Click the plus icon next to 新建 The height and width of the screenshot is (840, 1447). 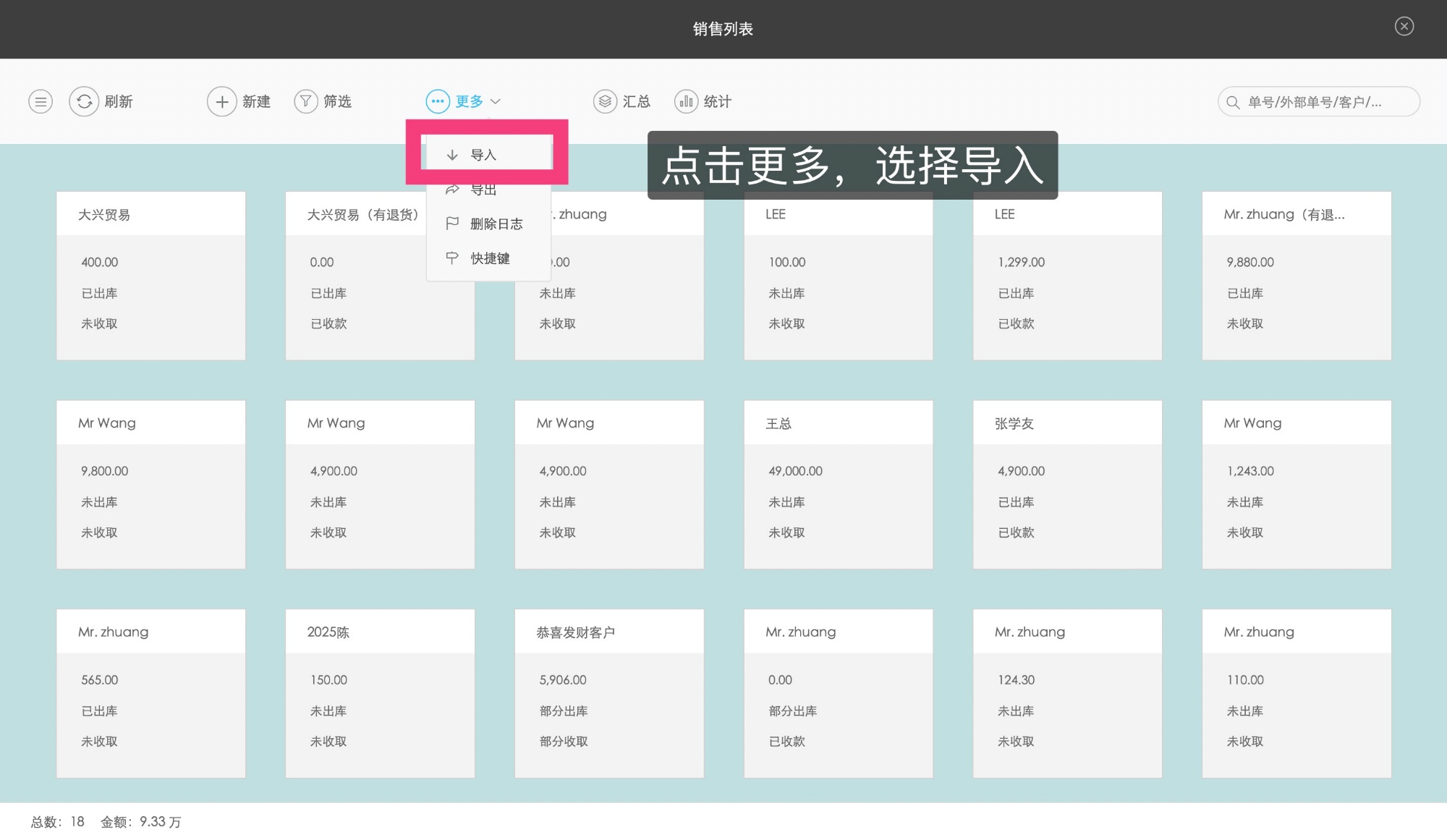[221, 101]
